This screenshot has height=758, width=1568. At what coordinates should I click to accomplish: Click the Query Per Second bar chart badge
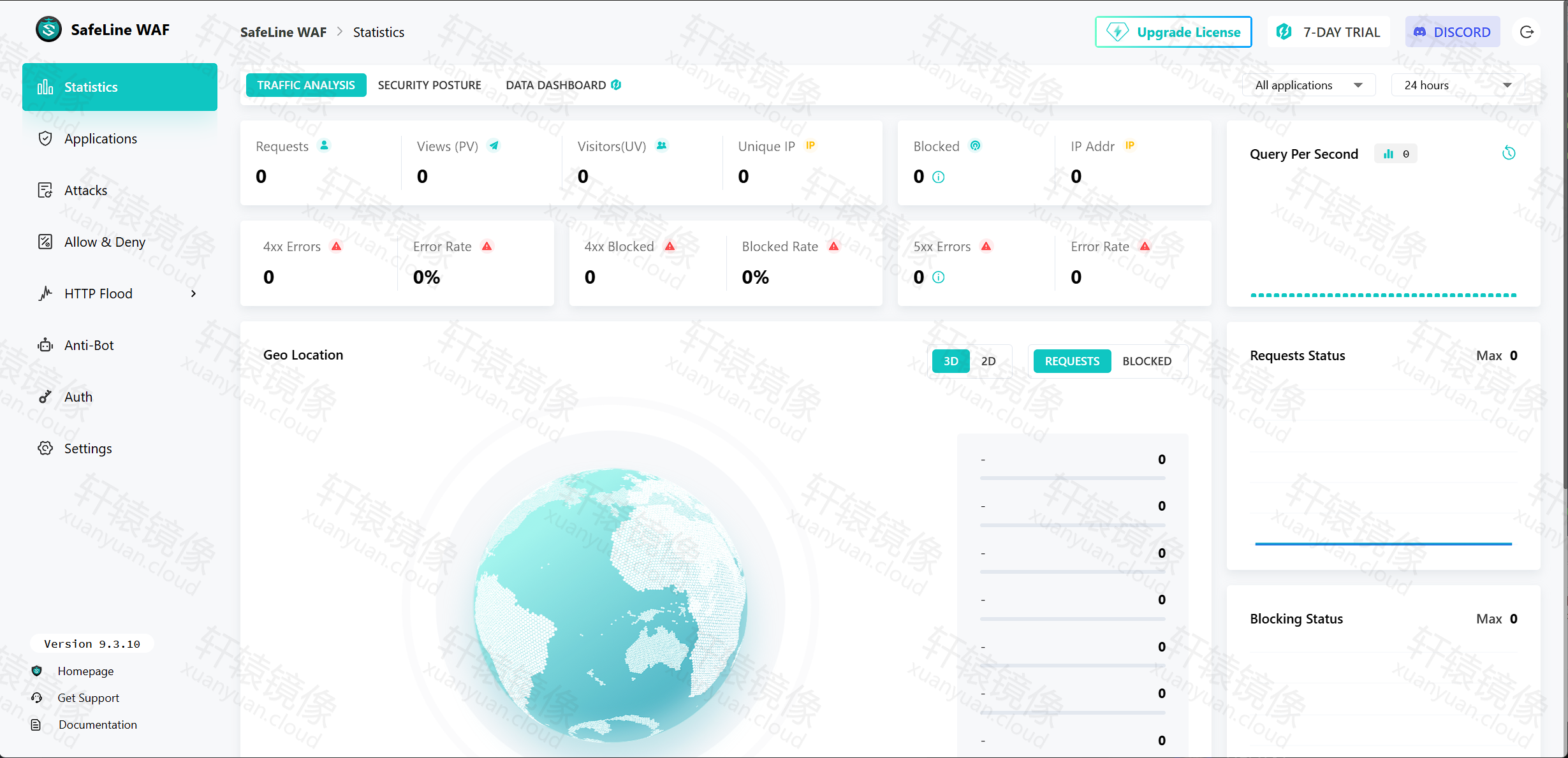click(x=1396, y=154)
